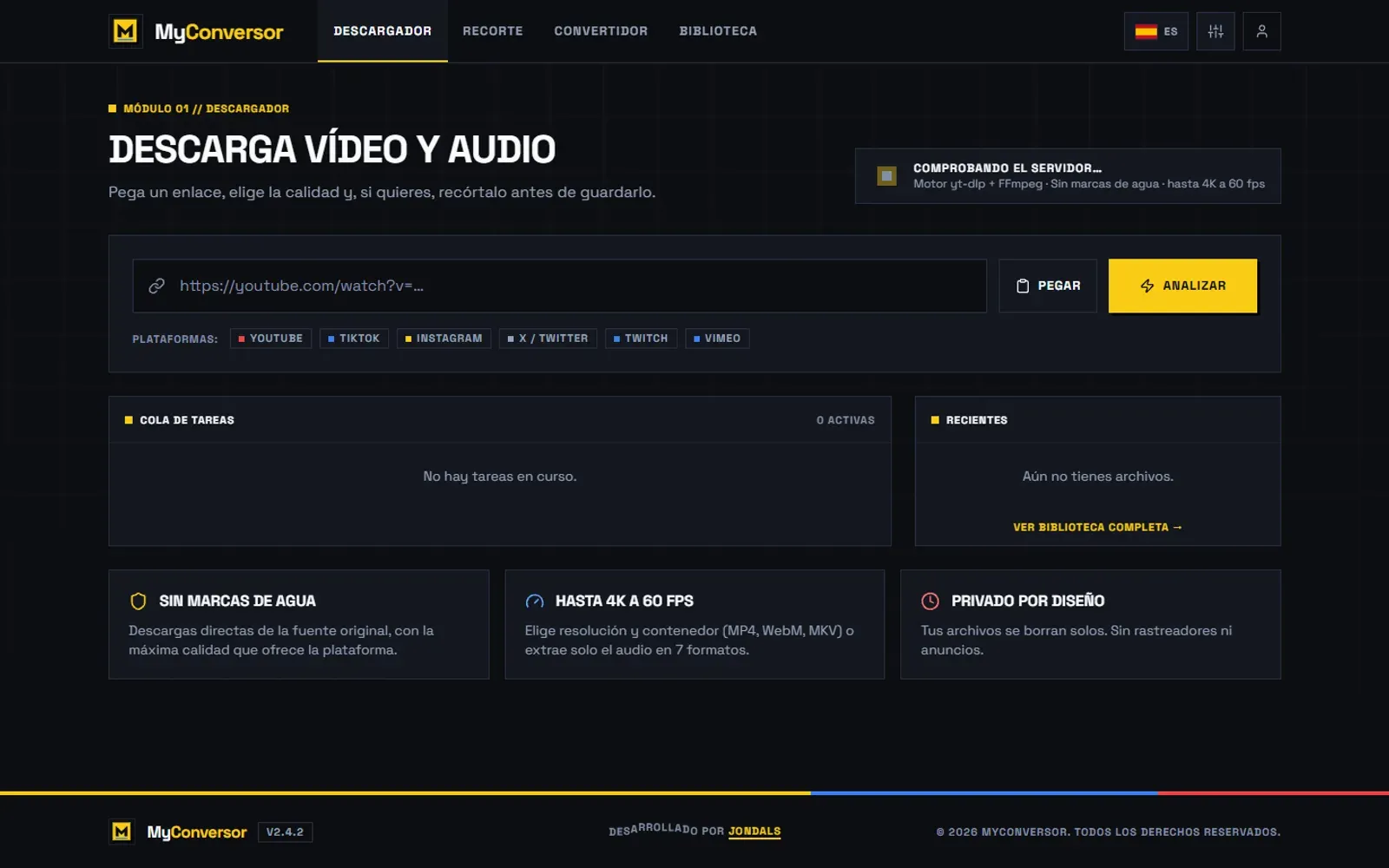Select the Vimeo platform chip
This screenshot has width=1389, height=868.
[717, 339]
